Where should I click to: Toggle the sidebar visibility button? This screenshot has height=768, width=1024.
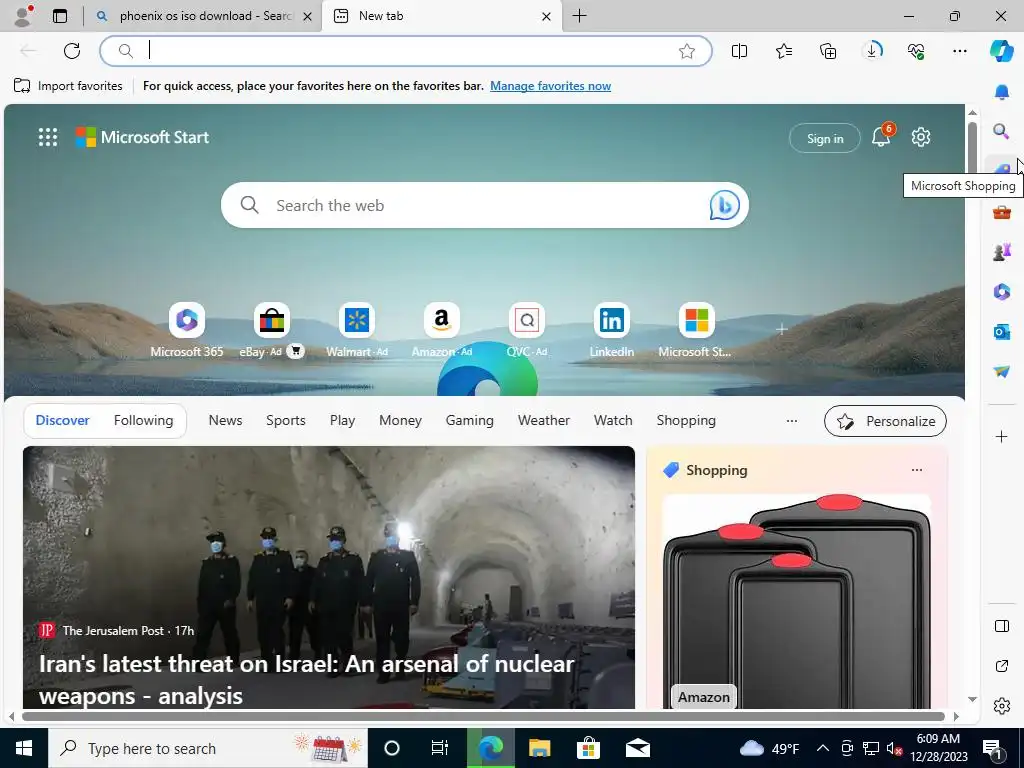(x=1002, y=626)
